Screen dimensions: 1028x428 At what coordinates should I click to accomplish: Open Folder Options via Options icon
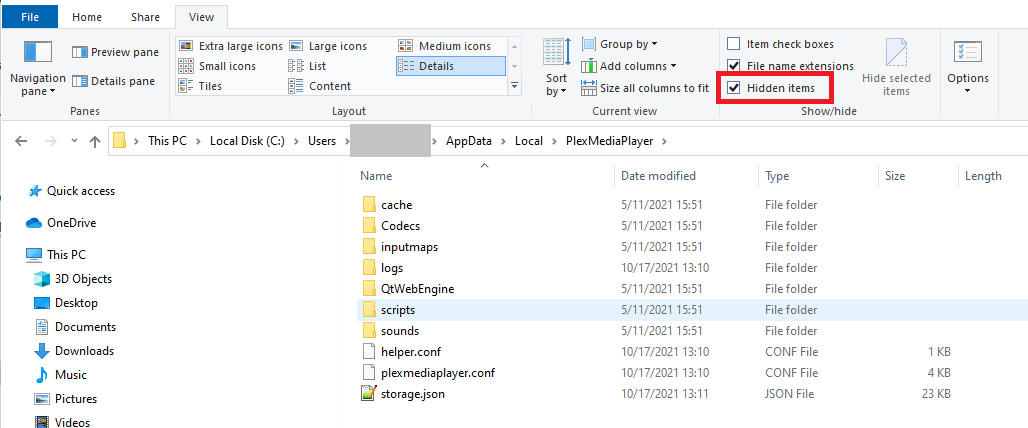click(x=968, y=54)
